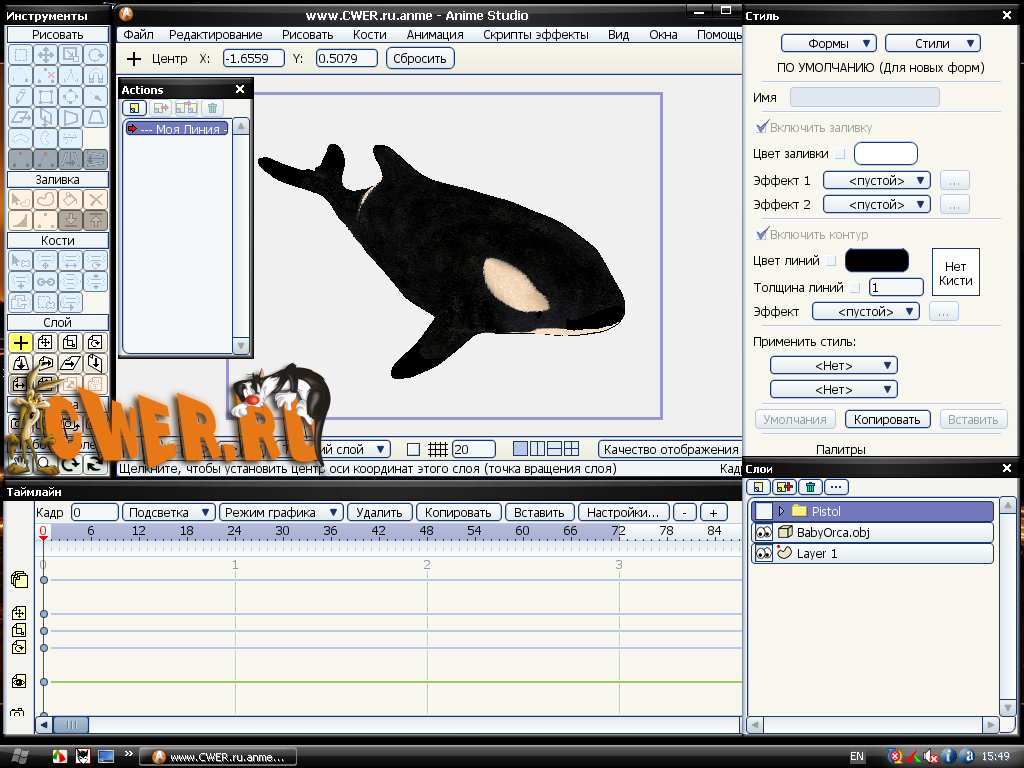Click the grid icon next to the 20 field
Image resolution: width=1024 pixels, height=768 pixels.
pyautogui.click(x=437, y=449)
